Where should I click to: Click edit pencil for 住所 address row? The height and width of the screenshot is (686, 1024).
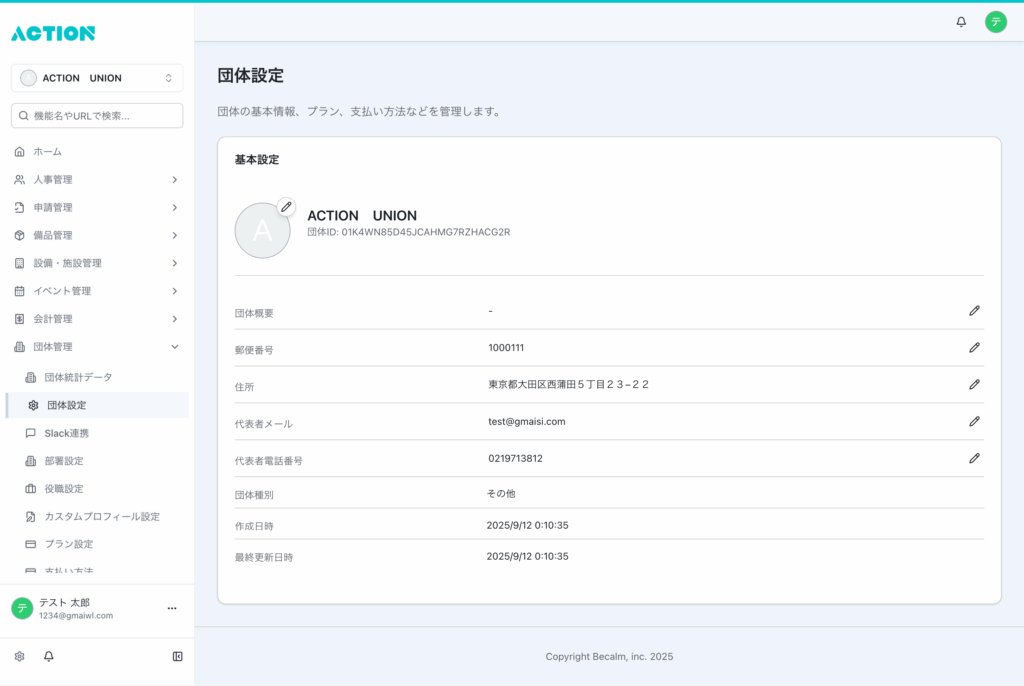click(x=974, y=385)
